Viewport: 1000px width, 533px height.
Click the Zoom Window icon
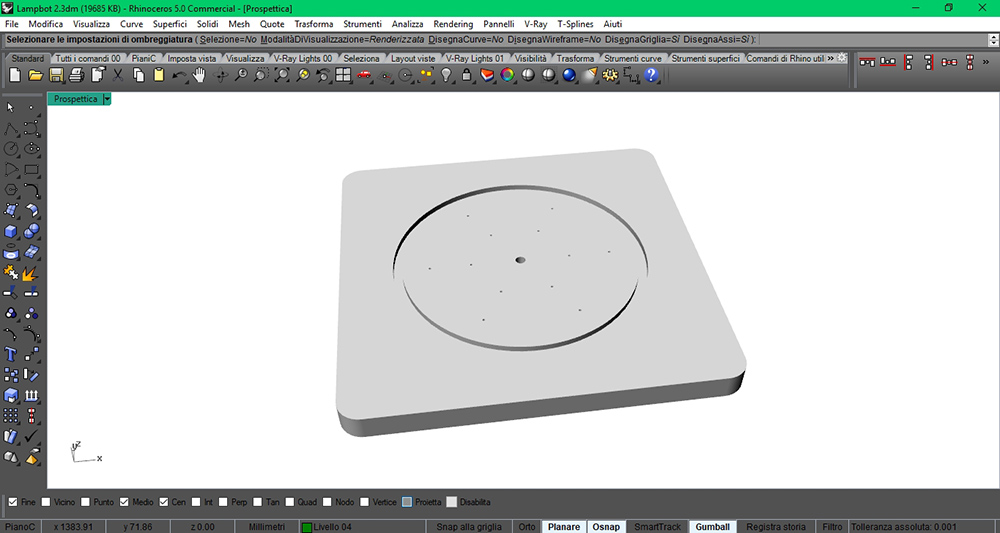pos(261,75)
